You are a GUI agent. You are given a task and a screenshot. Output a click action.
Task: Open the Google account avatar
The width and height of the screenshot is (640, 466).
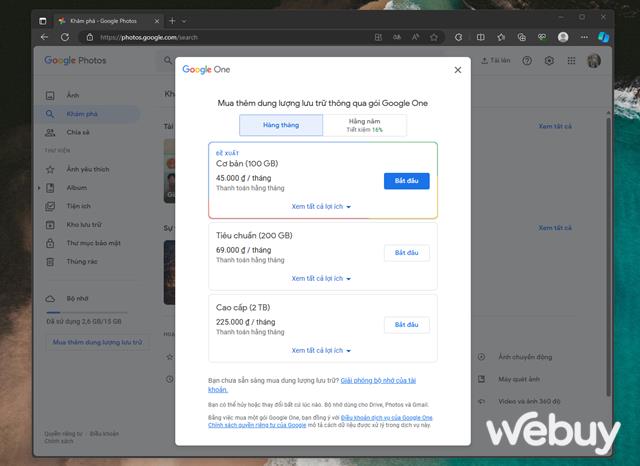[594, 61]
